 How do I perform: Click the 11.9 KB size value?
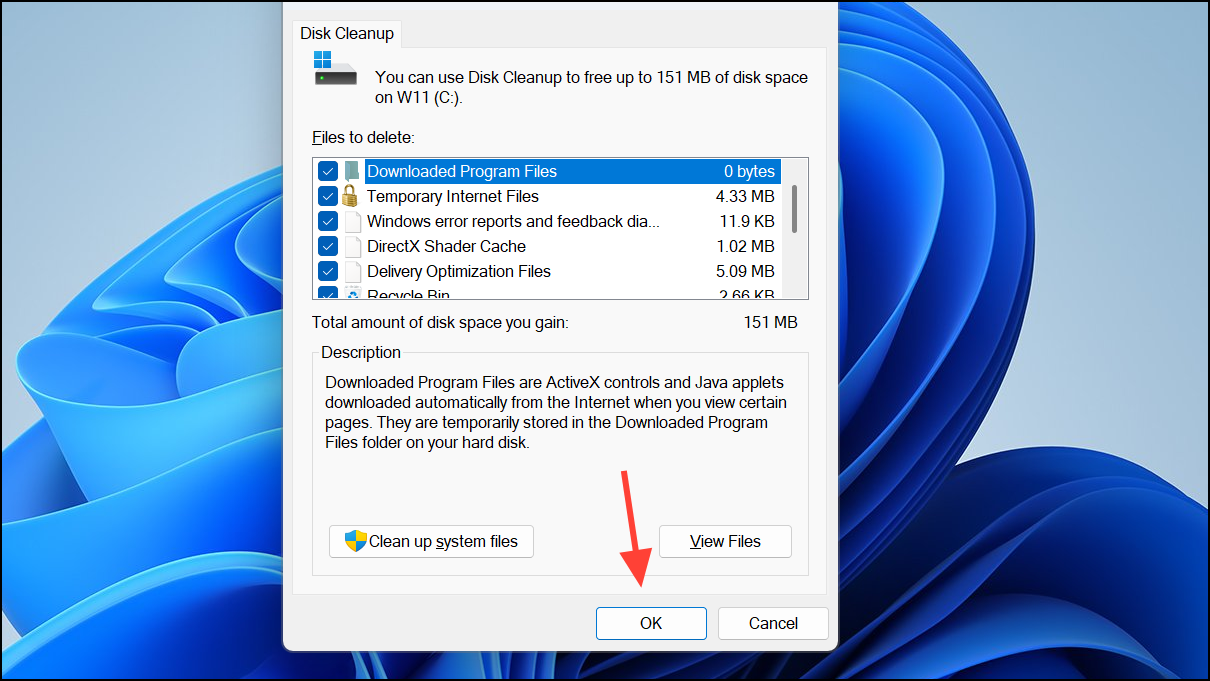tap(747, 221)
